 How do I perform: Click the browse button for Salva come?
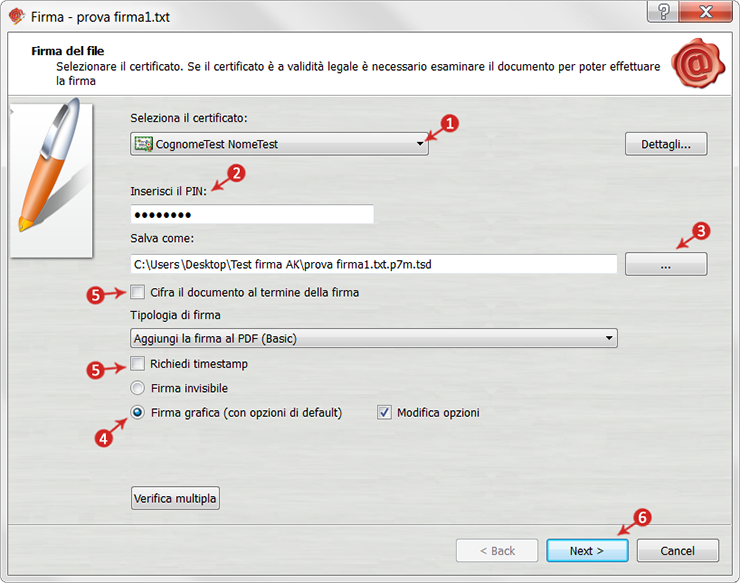[x=666, y=264]
